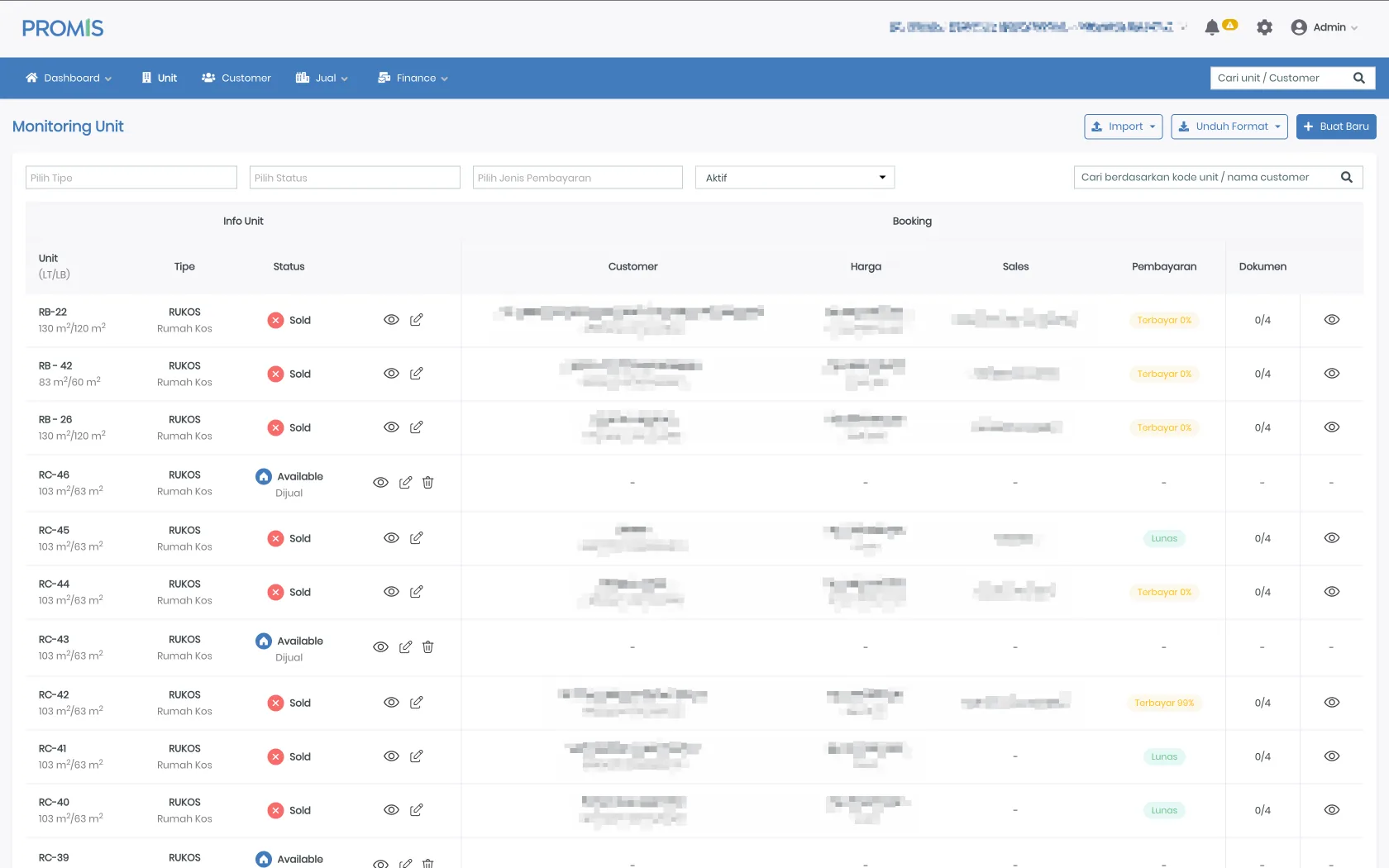
Task: Click the Dokumen column header
Action: point(1263,266)
